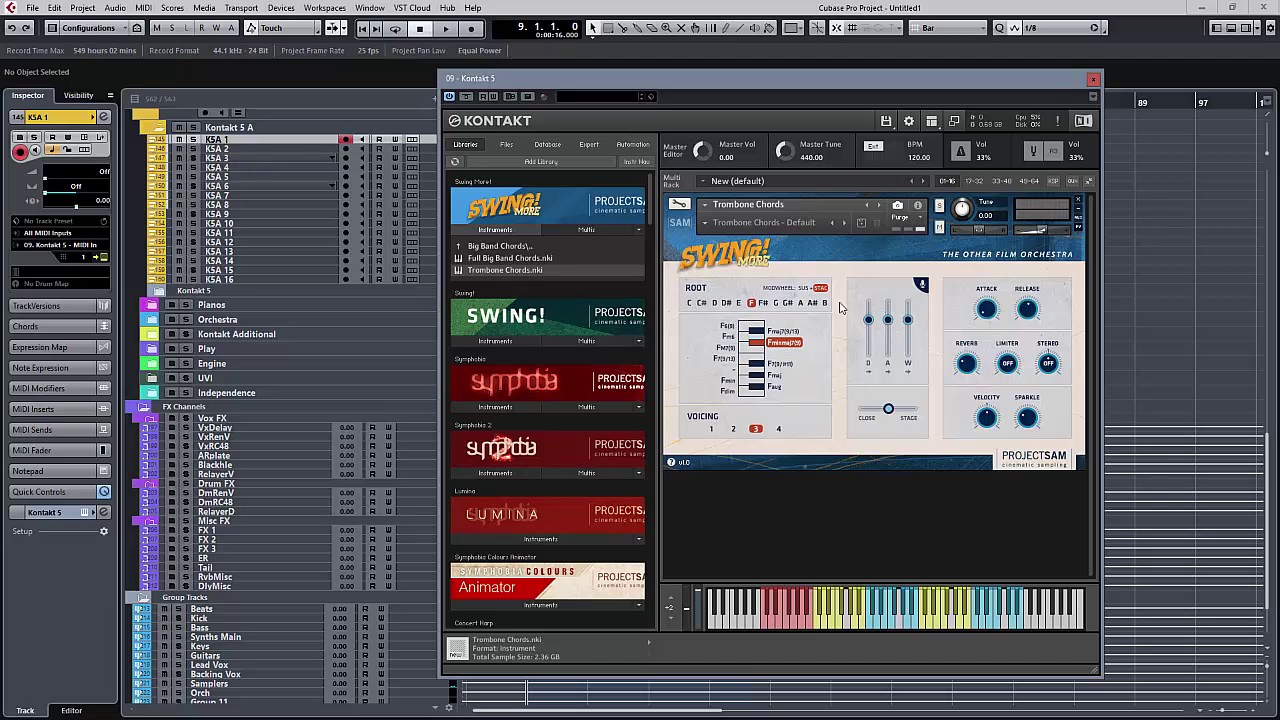This screenshot has width=1280, height=720.
Task: Open instrument info icon
Action: (x=917, y=205)
